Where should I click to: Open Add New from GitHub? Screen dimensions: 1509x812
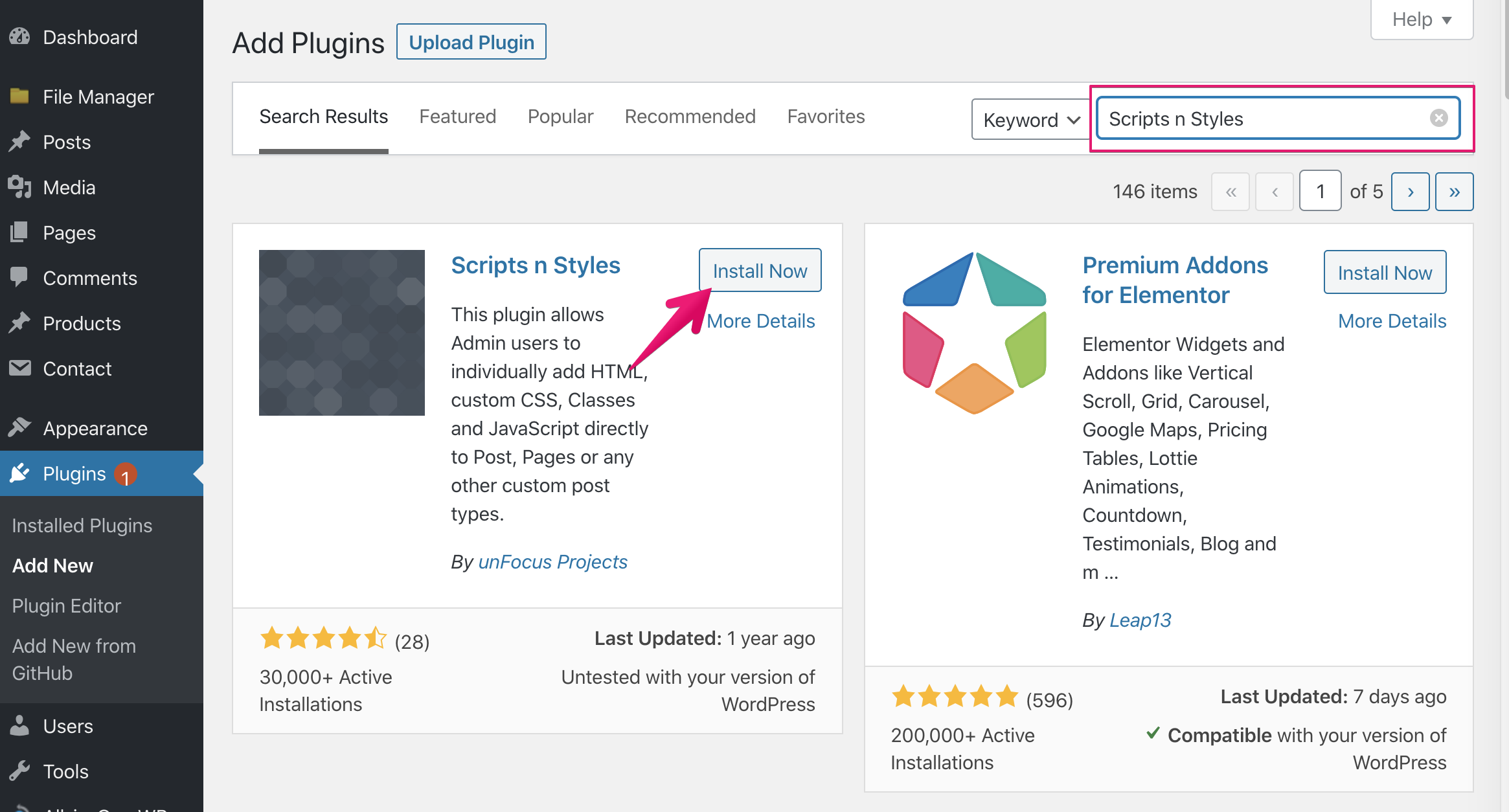tap(74, 659)
